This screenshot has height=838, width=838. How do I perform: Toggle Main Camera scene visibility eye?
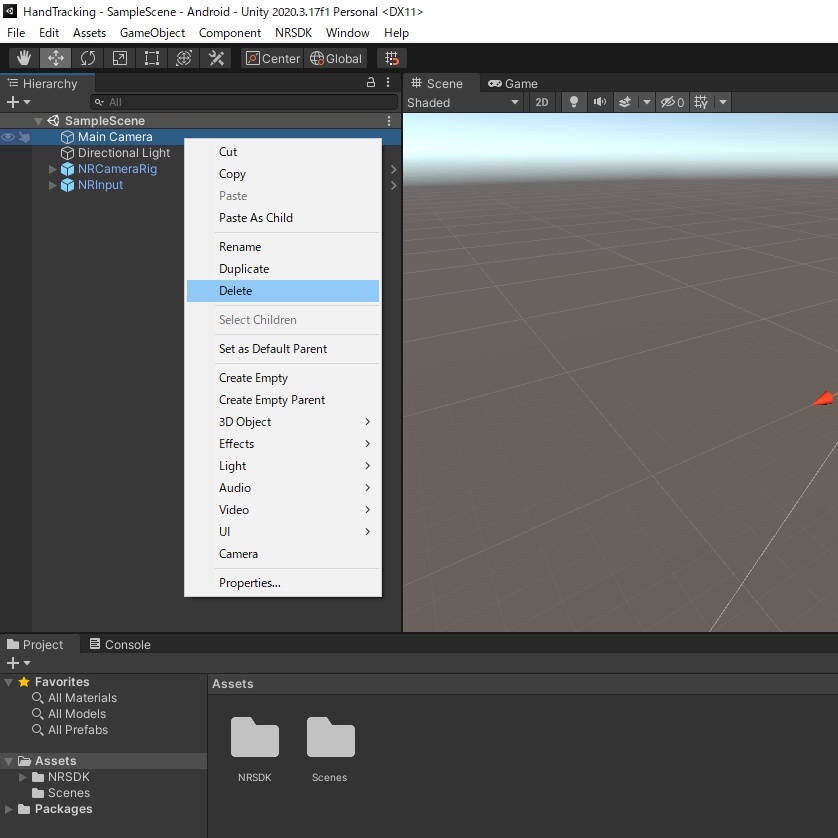pos(7,137)
